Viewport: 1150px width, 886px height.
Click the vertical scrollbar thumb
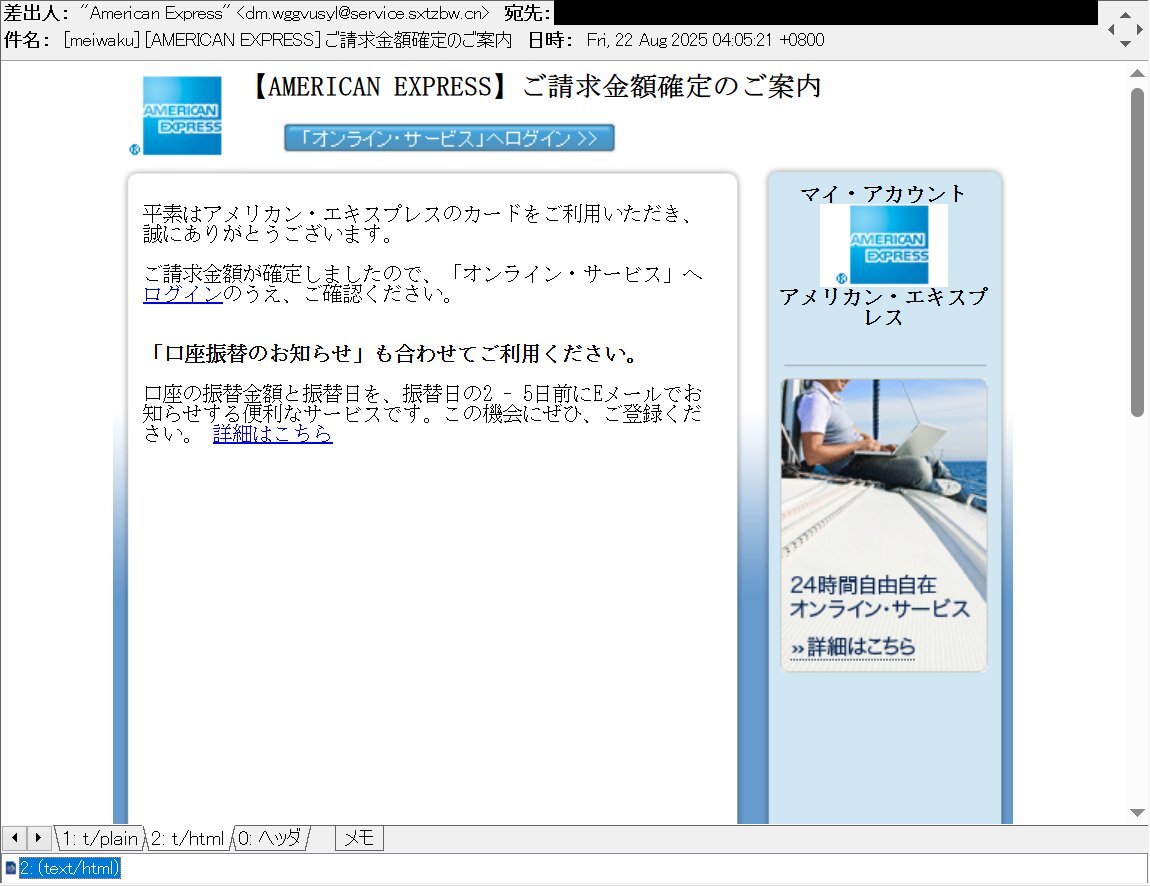tap(1138, 252)
